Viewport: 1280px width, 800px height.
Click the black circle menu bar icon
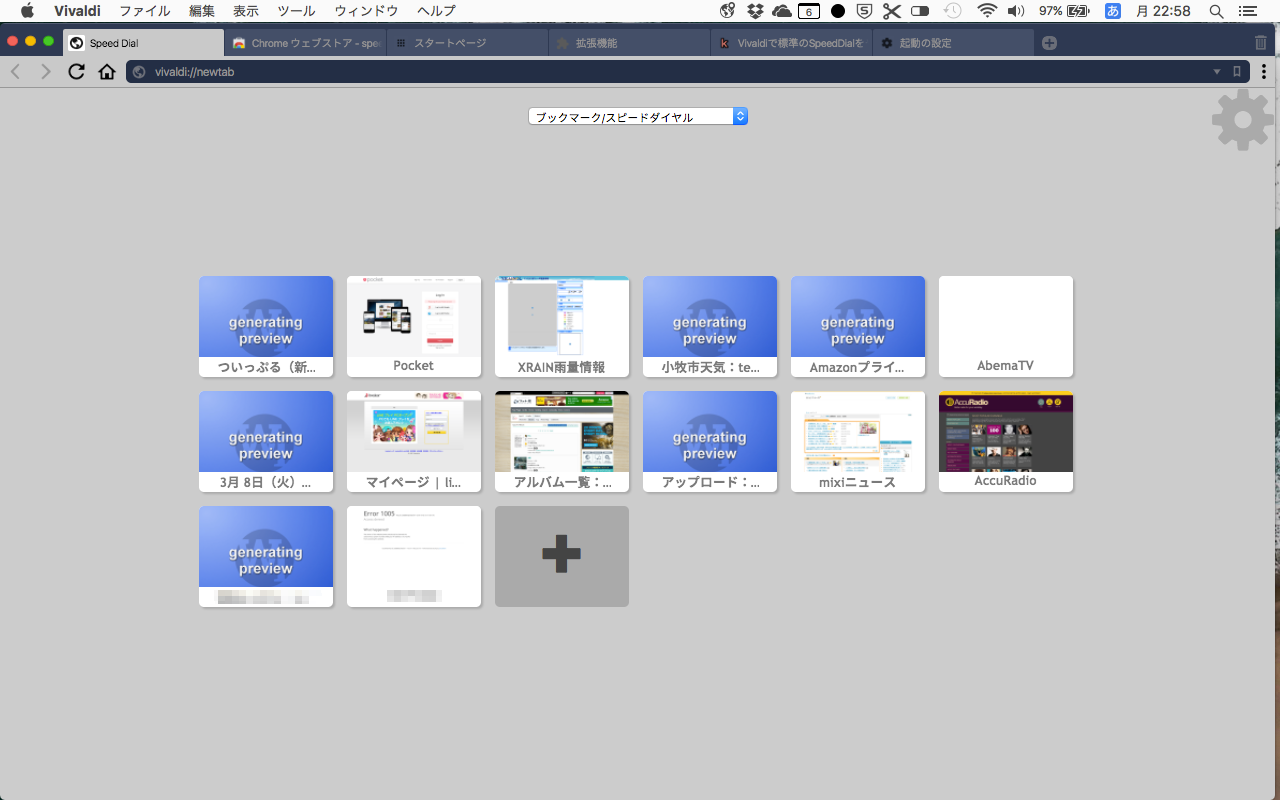837,11
